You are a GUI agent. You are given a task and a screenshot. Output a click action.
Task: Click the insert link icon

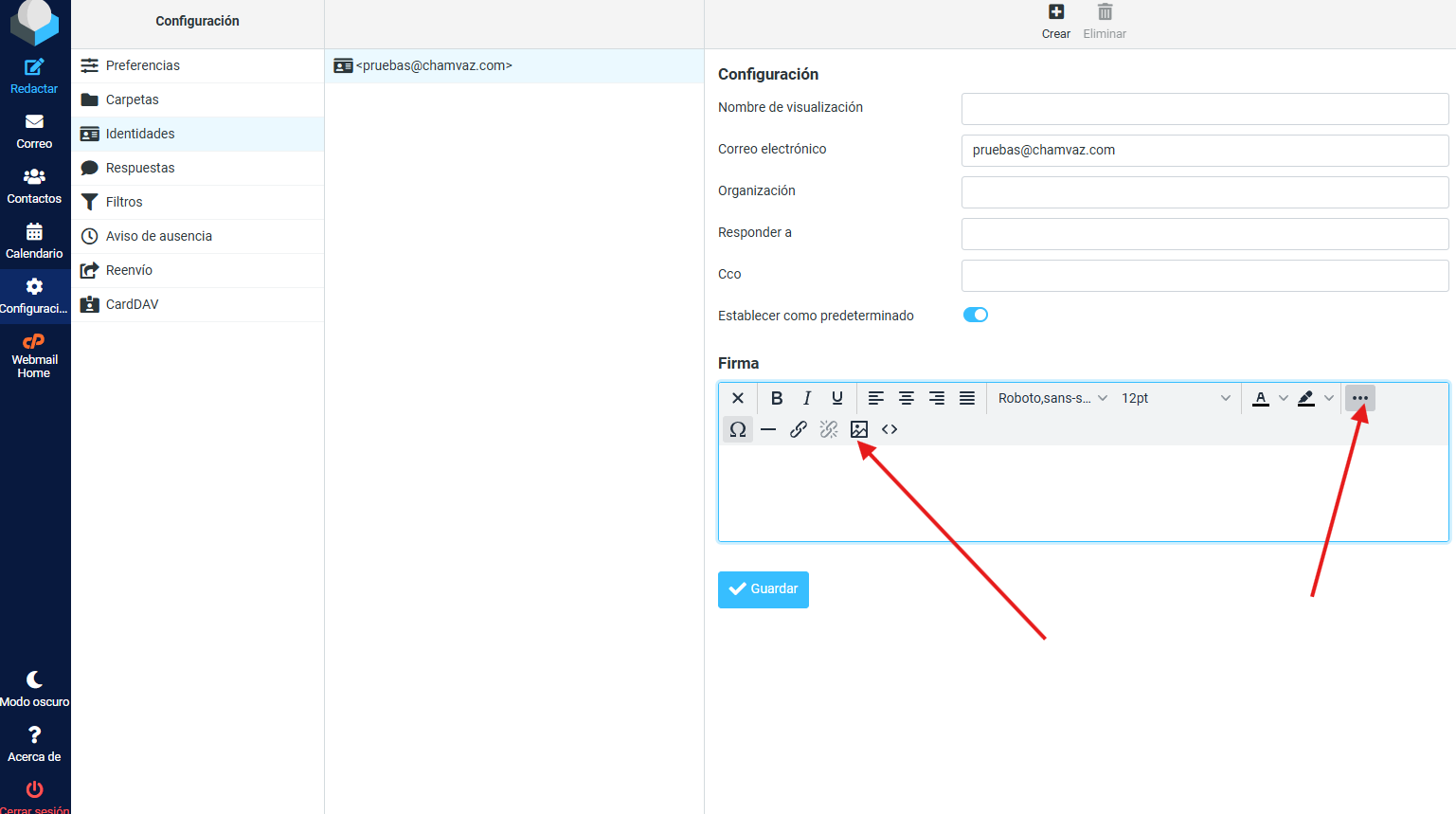tap(799, 429)
